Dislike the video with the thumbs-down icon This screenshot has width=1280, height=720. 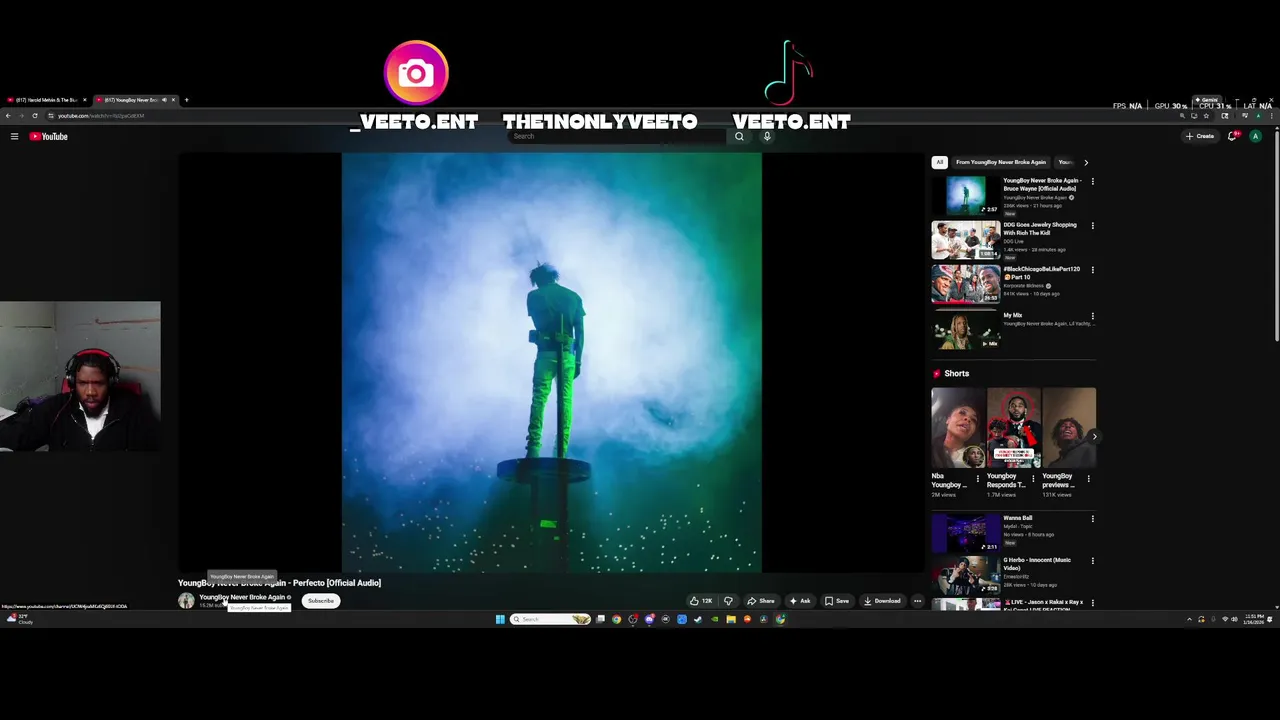point(728,601)
